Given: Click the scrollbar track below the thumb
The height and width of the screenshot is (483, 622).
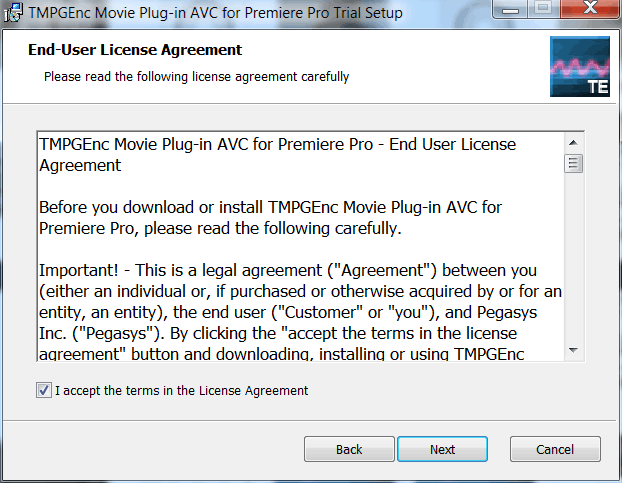Looking at the screenshot, I should 573,257.
